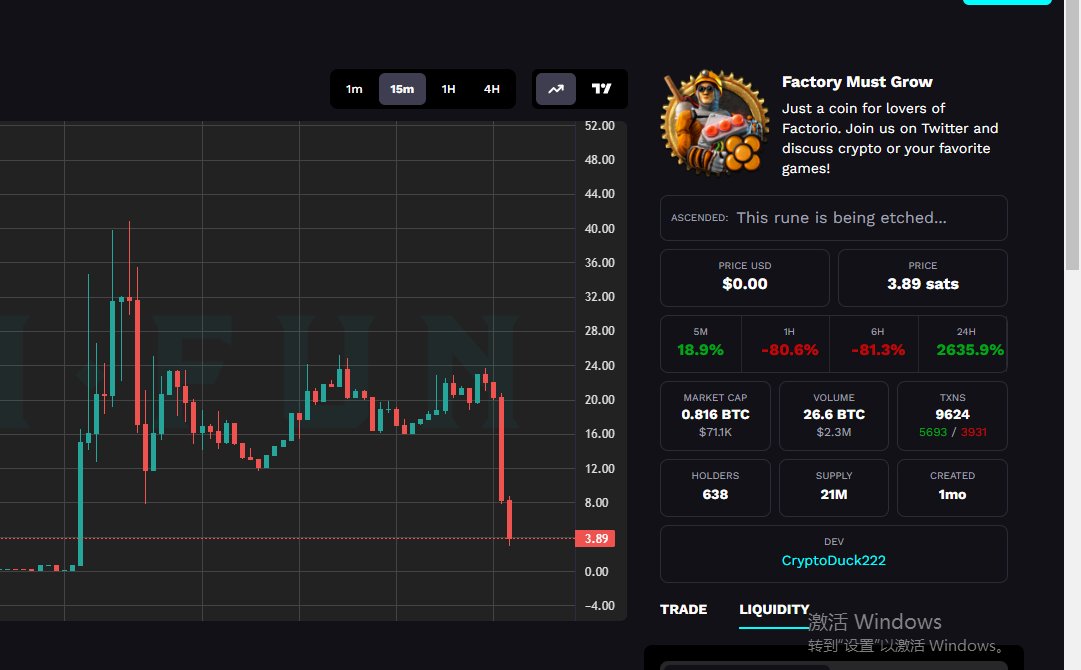Click the $71.1K market cap USD value

(x=715, y=432)
